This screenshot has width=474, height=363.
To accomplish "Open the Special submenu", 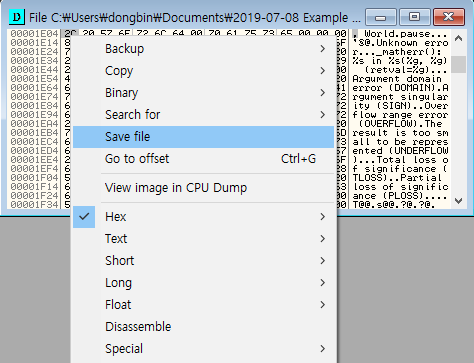I will 203,349.
